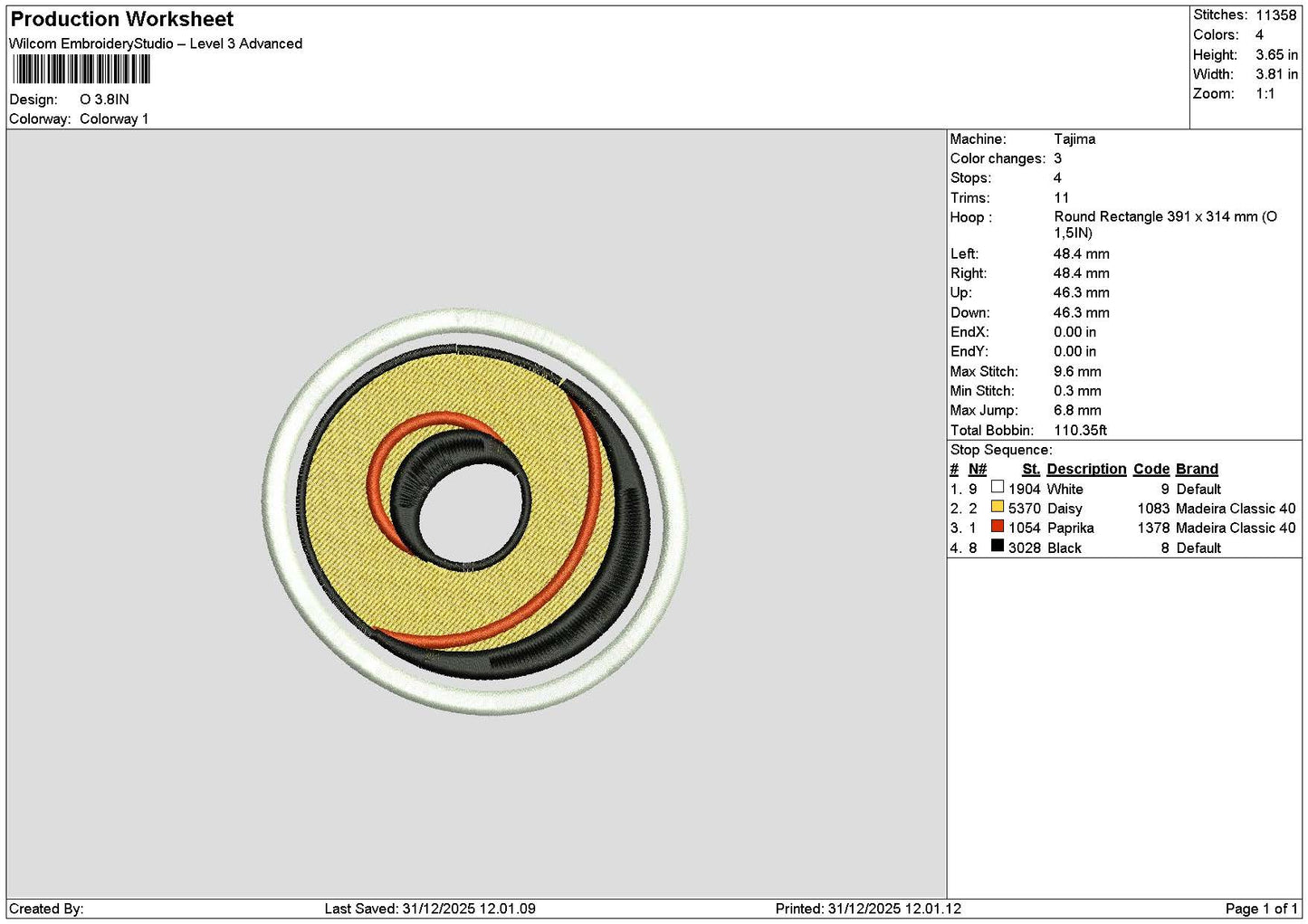
Task: Click stitch count '1054' in Paprika row
Action: click(1025, 529)
